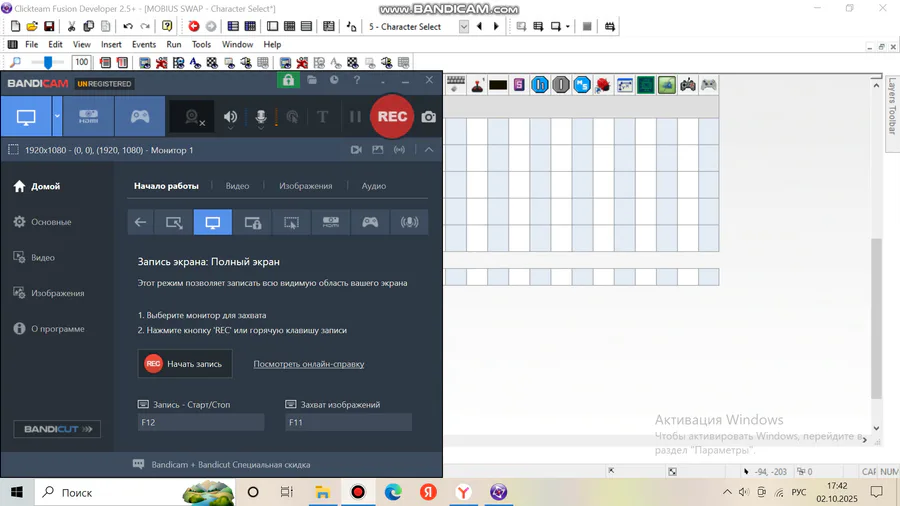Viewport: 900px width, 506px height.
Task: Open the Yandex Browser taskbar icon
Action: [x=464, y=492]
